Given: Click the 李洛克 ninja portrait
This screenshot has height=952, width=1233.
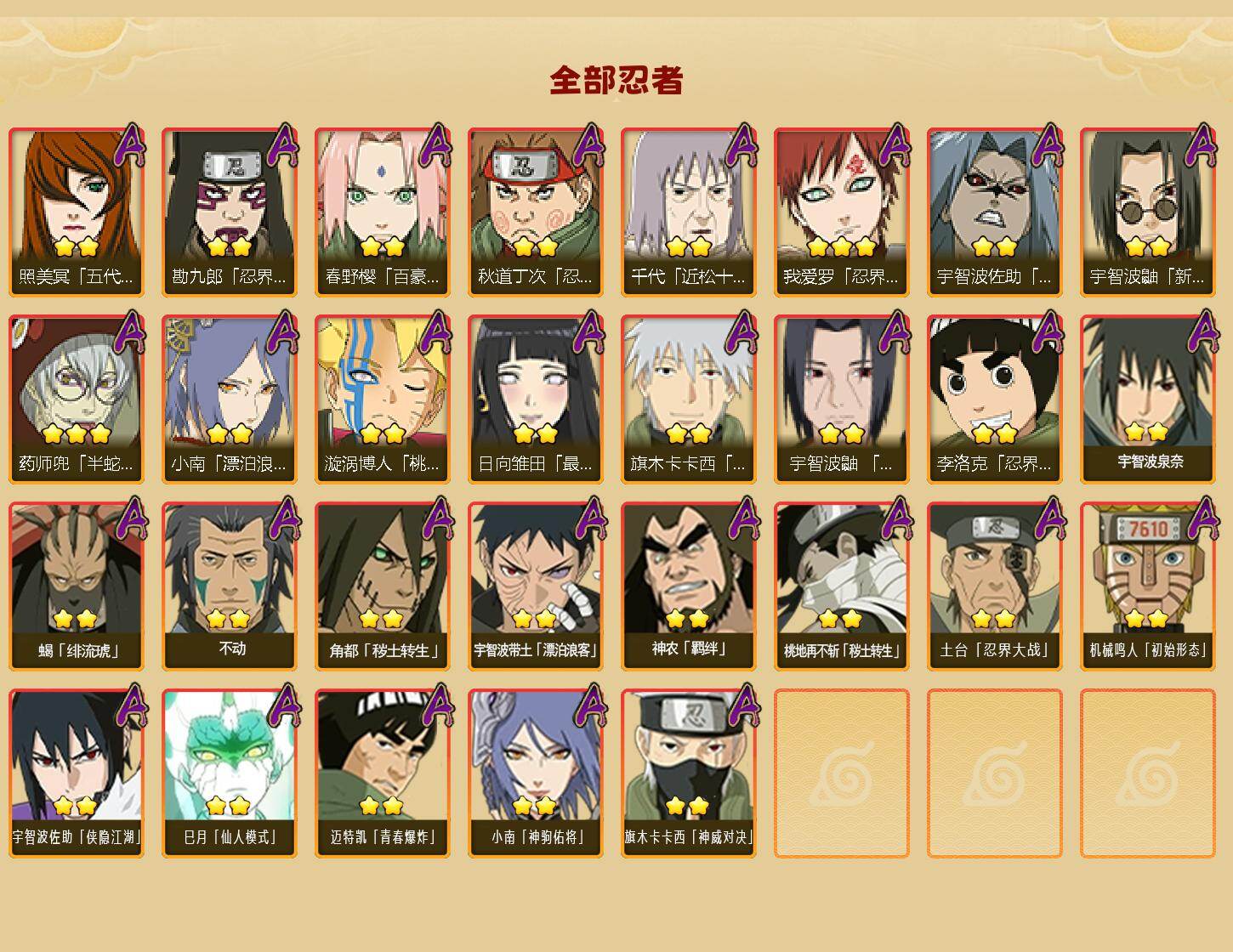Looking at the screenshot, I should pyautogui.click(x=995, y=399).
